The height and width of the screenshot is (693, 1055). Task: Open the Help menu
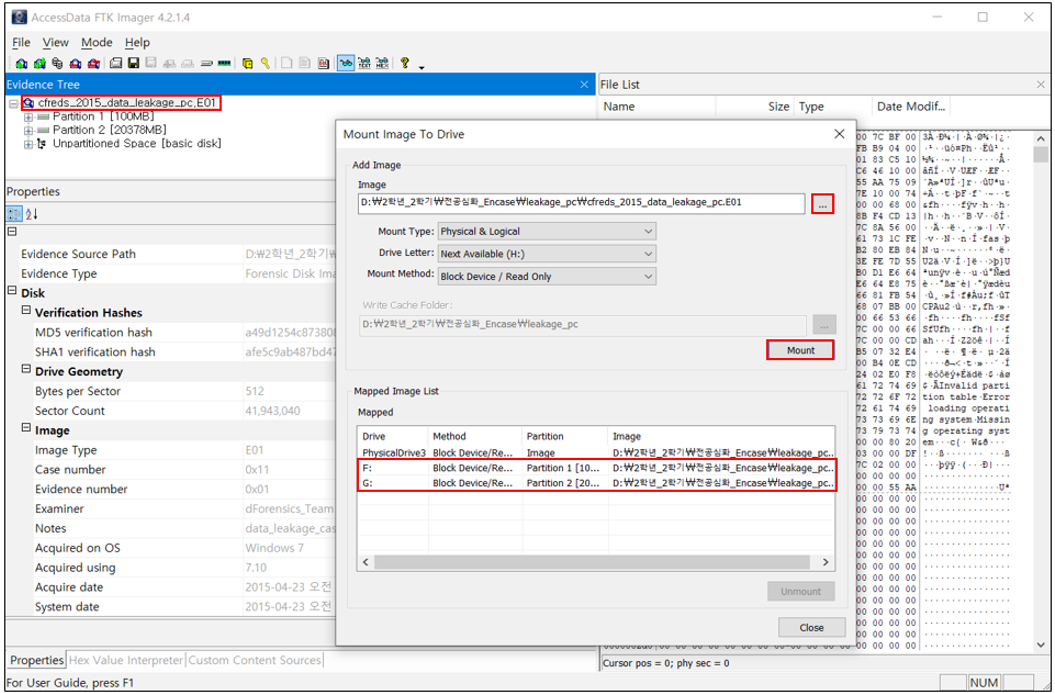[x=137, y=42]
